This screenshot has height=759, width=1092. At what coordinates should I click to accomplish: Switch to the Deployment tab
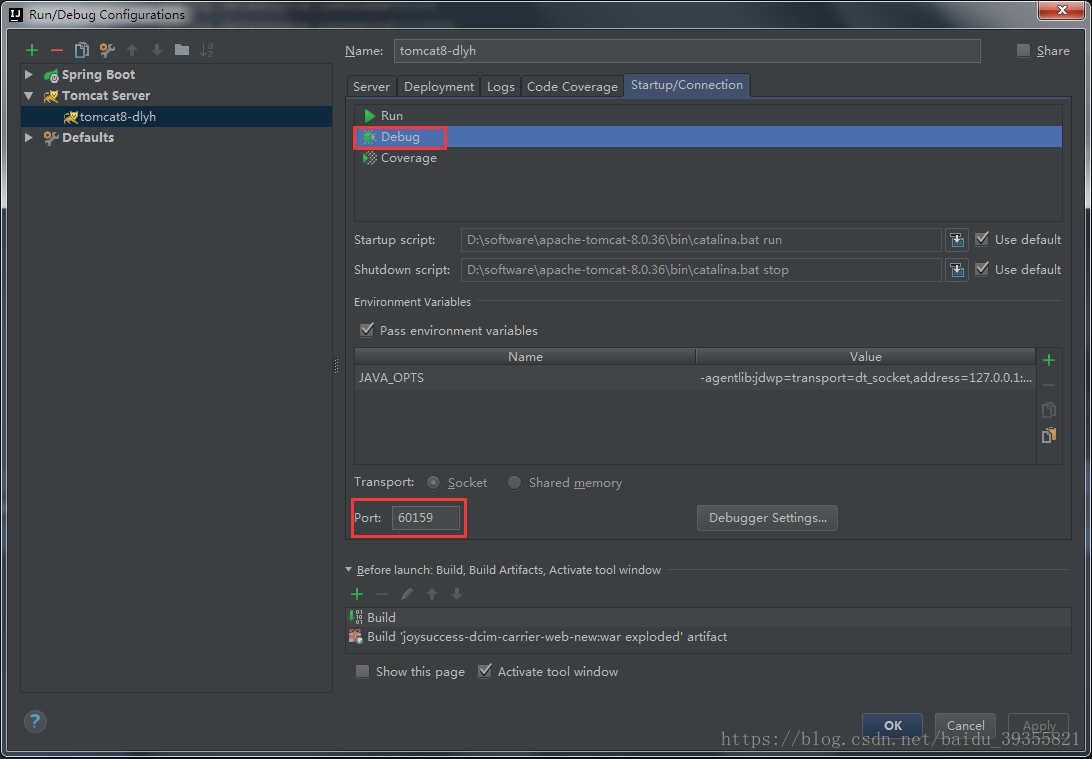tap(439, 86)
